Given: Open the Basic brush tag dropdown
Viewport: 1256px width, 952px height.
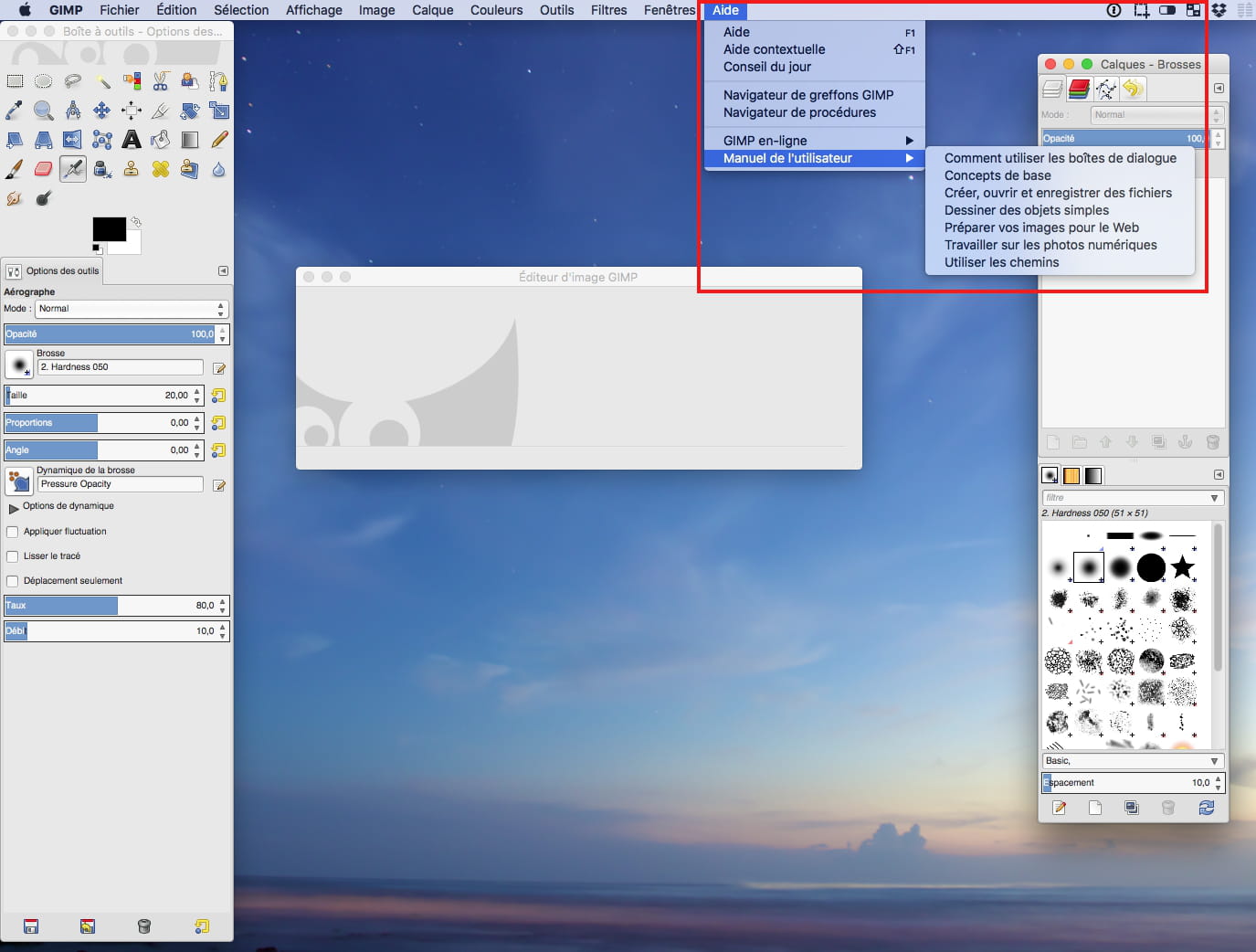Looking at the screenshot, I should point(1133,761).
